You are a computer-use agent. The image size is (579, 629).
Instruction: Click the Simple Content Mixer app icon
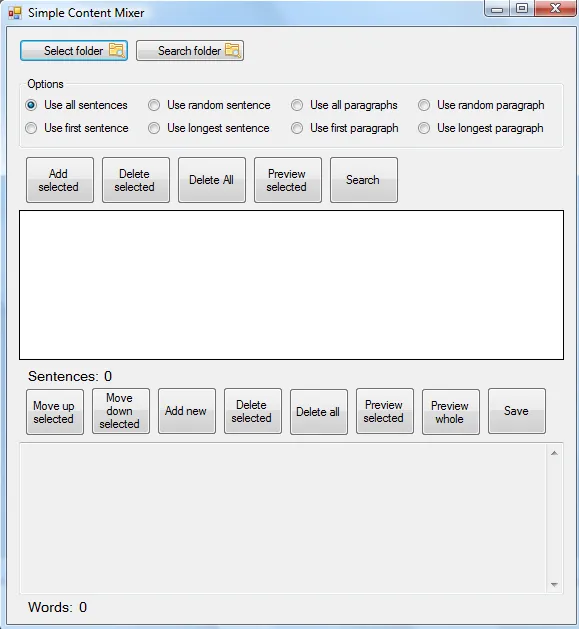(15, 13)
